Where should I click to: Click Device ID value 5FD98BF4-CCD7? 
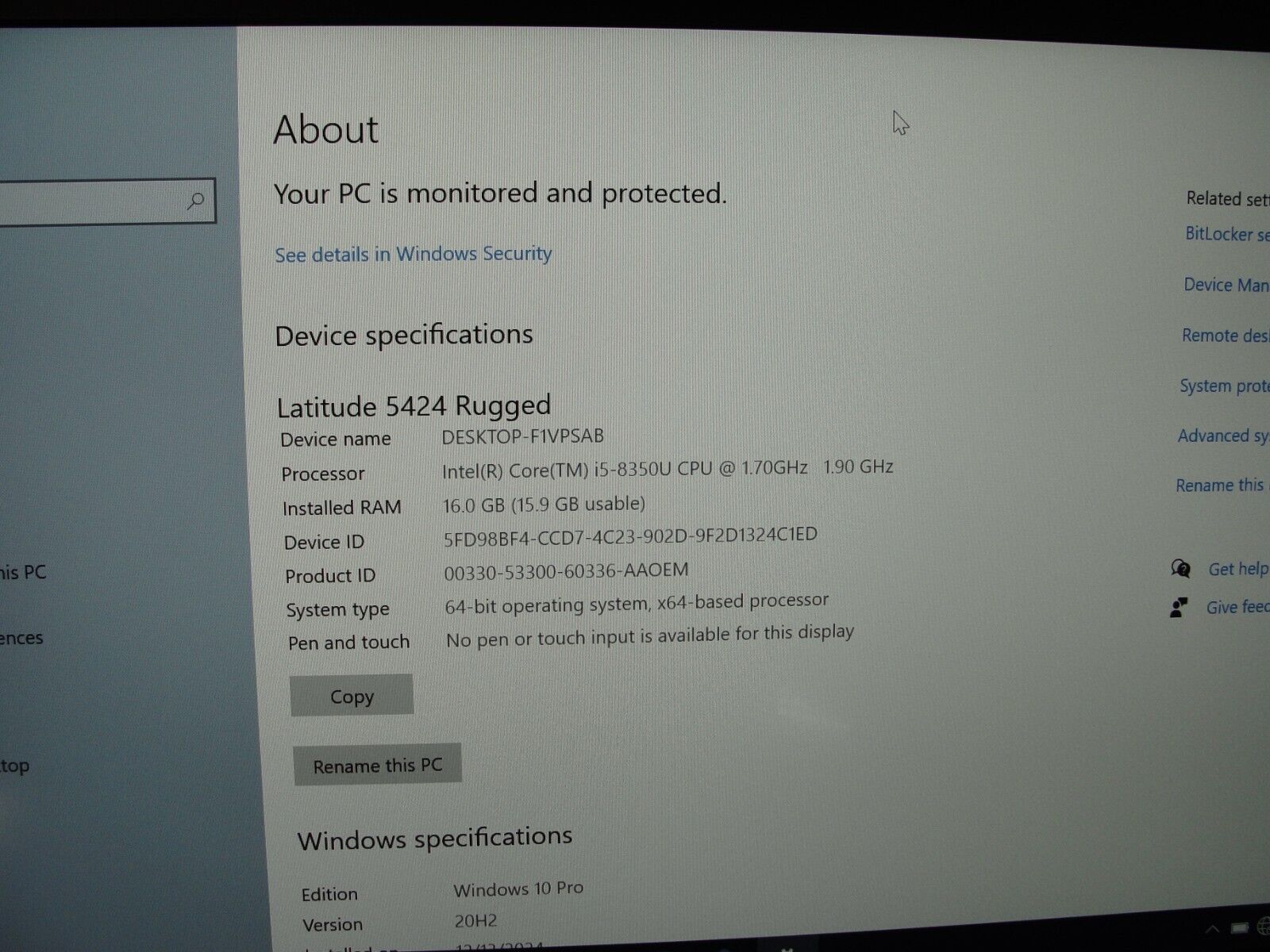[630, 537]
